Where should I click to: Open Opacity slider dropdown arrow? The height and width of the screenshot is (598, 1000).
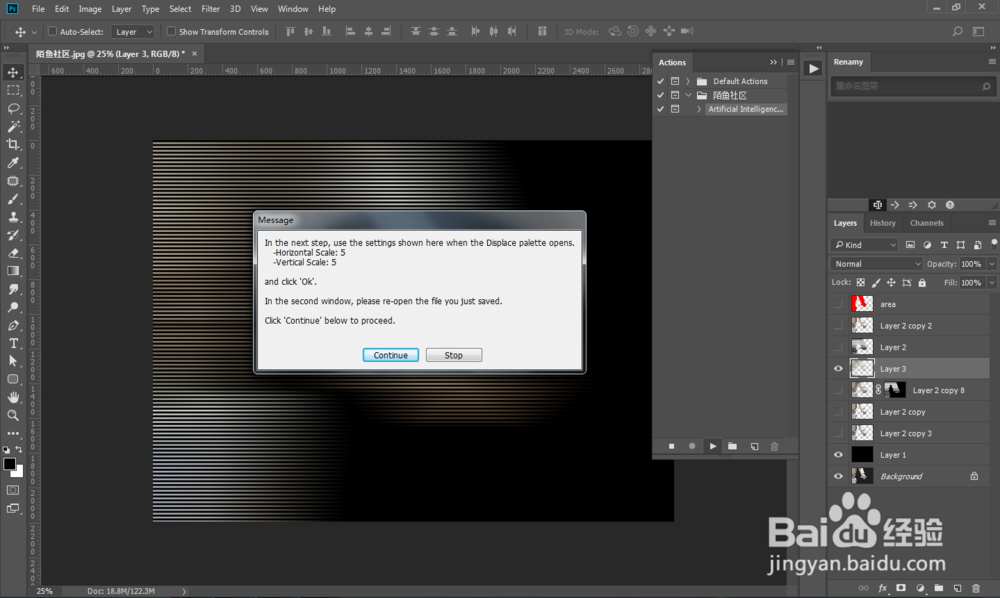pos(992,264)
